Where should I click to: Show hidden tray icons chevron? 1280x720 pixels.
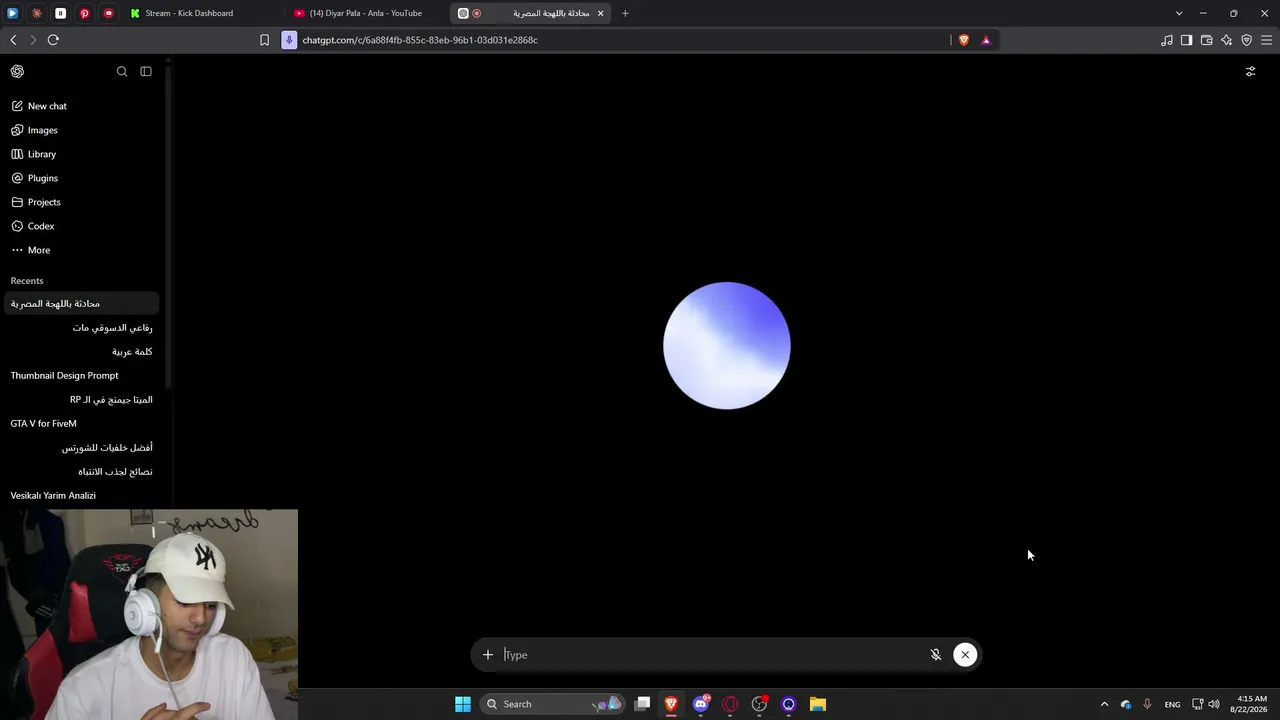coord(1104,704)
